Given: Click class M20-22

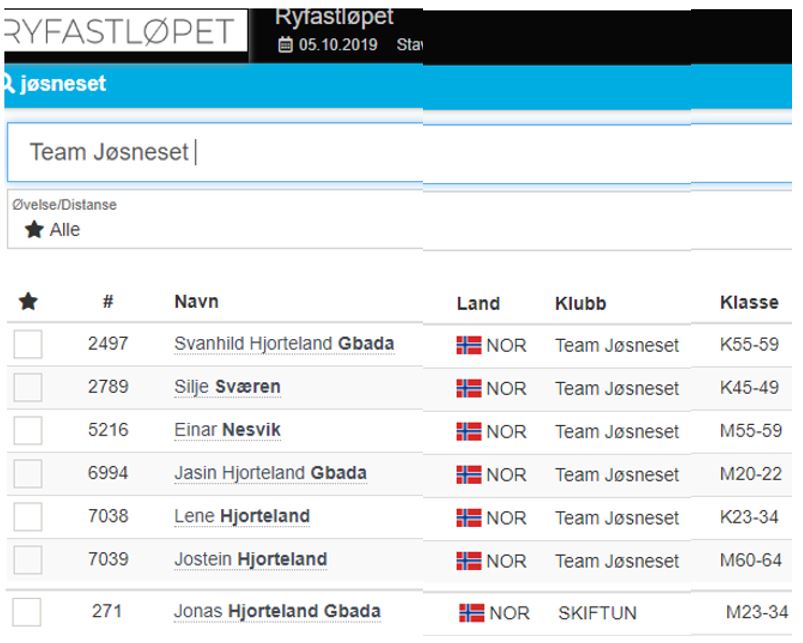Looking at the screenshot, I should (x=751, y=474).
